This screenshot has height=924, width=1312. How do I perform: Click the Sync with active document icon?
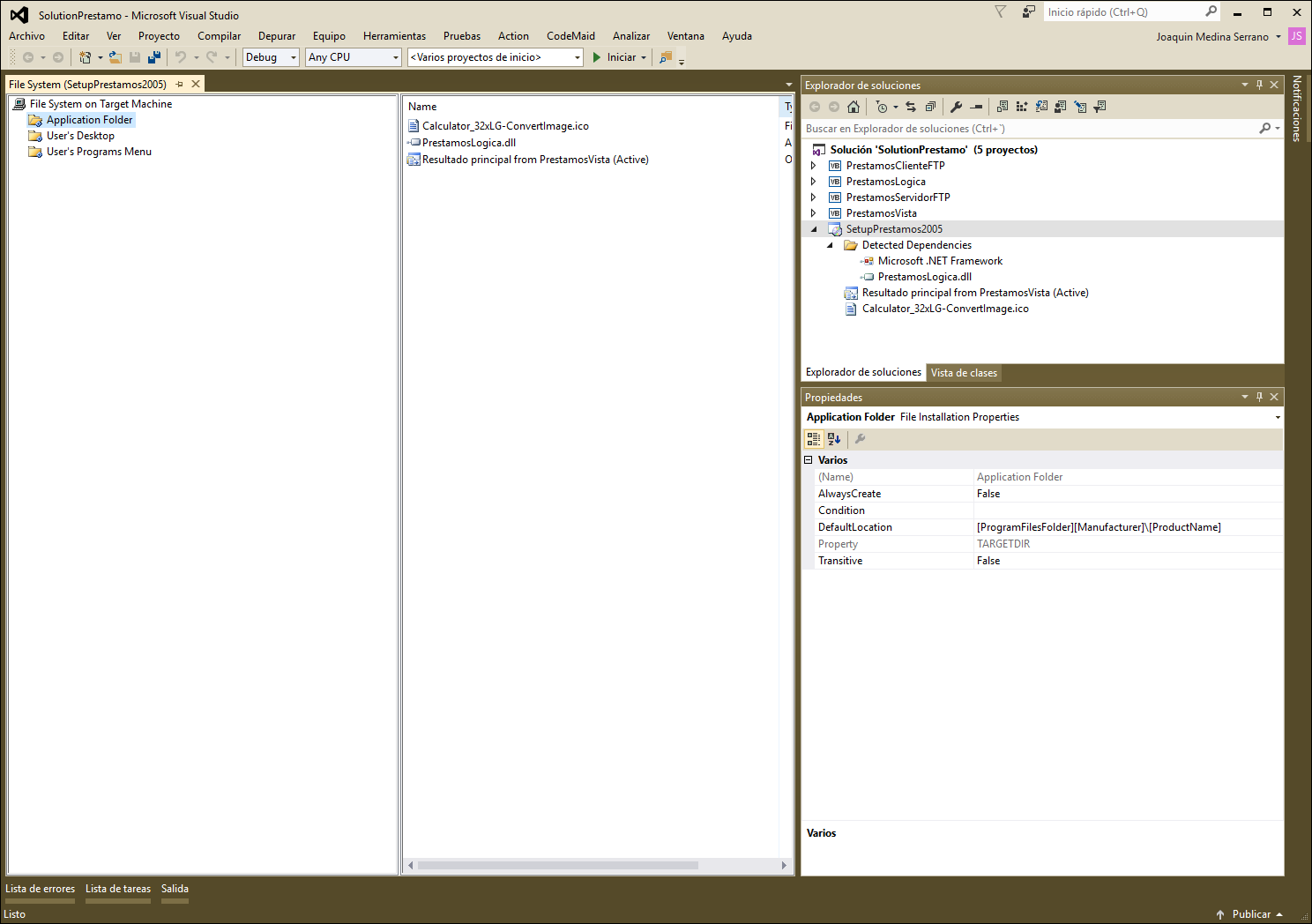pos(911,107)
